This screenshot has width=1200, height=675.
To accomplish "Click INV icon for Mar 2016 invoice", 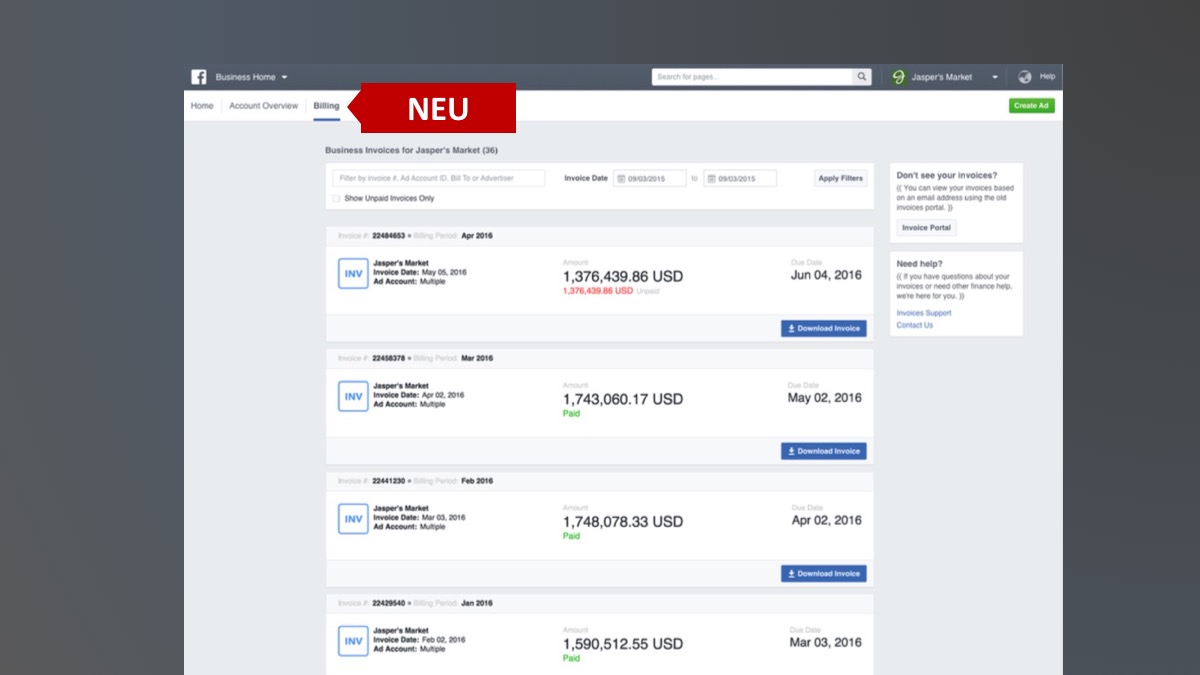I will [353, 397].
